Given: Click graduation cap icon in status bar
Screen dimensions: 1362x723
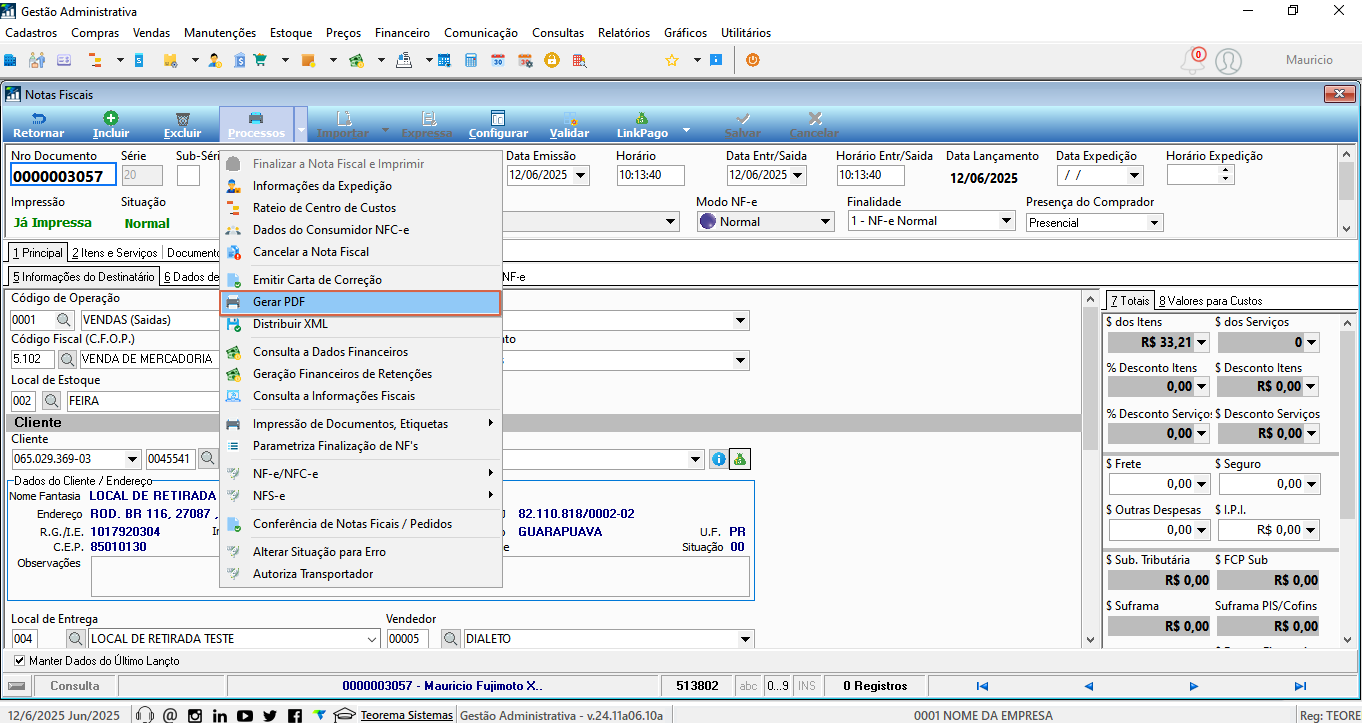Looking at the screenshot, I should pos(345,715).
